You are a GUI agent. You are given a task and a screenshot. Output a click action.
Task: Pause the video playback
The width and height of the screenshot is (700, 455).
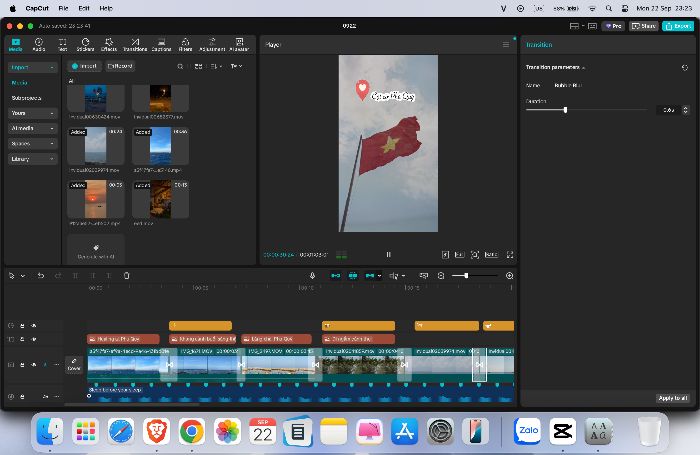point(388,255)
